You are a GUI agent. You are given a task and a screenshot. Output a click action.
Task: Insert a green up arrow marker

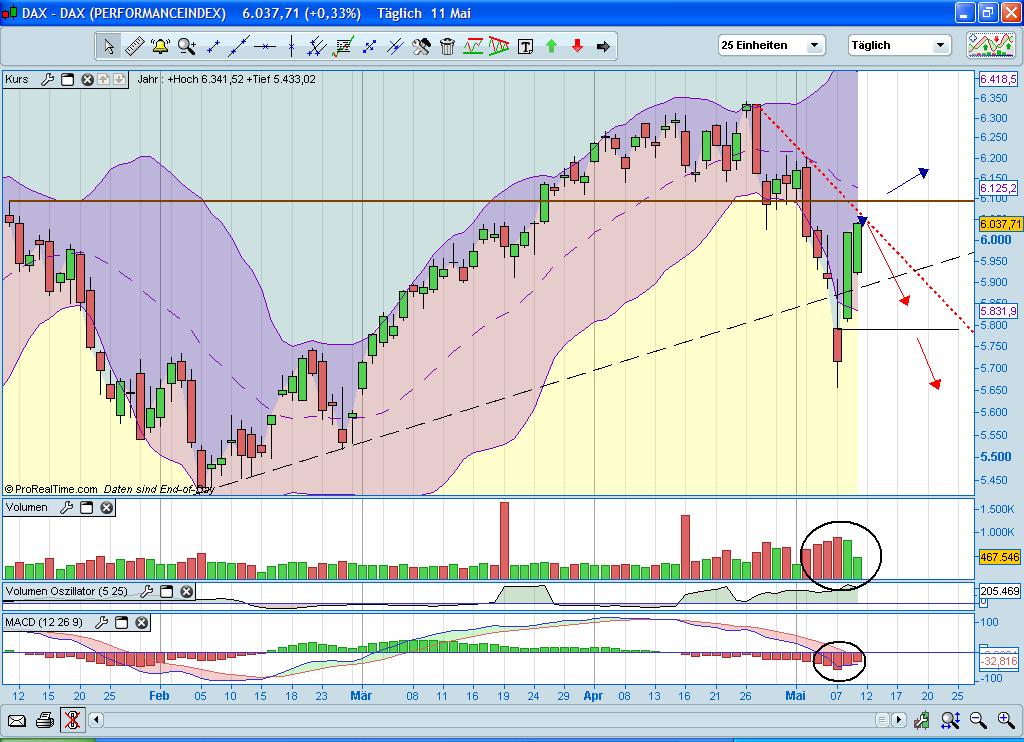pyautogui.click(x=551, y=46)
